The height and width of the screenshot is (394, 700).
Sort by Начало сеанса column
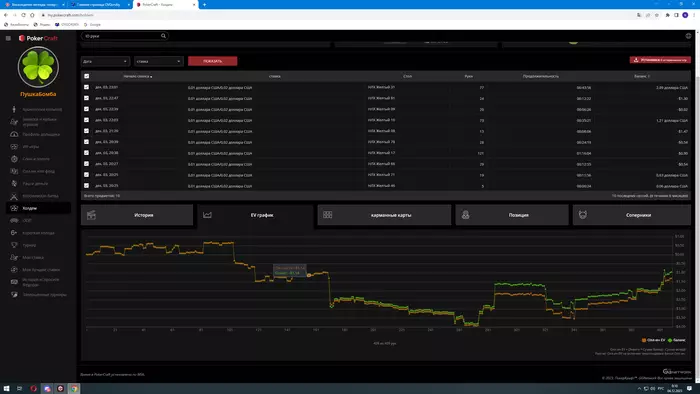point(138,76)
